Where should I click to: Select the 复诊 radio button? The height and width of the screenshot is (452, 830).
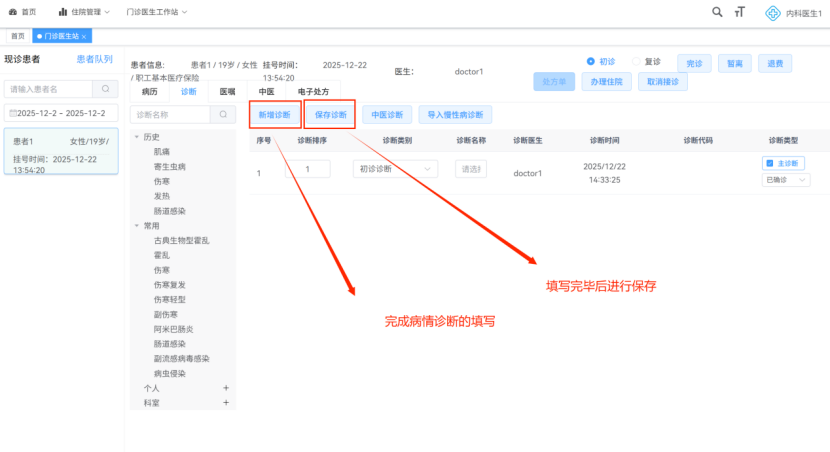click(637, 61)
